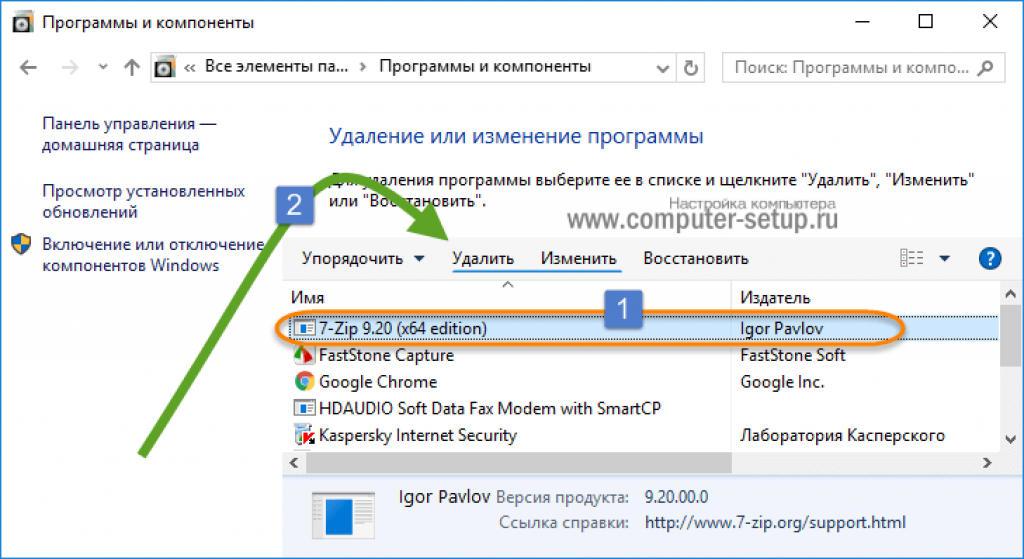Click the Back navigation arrow
1024x559 pixels.
[x=28, y=67]
